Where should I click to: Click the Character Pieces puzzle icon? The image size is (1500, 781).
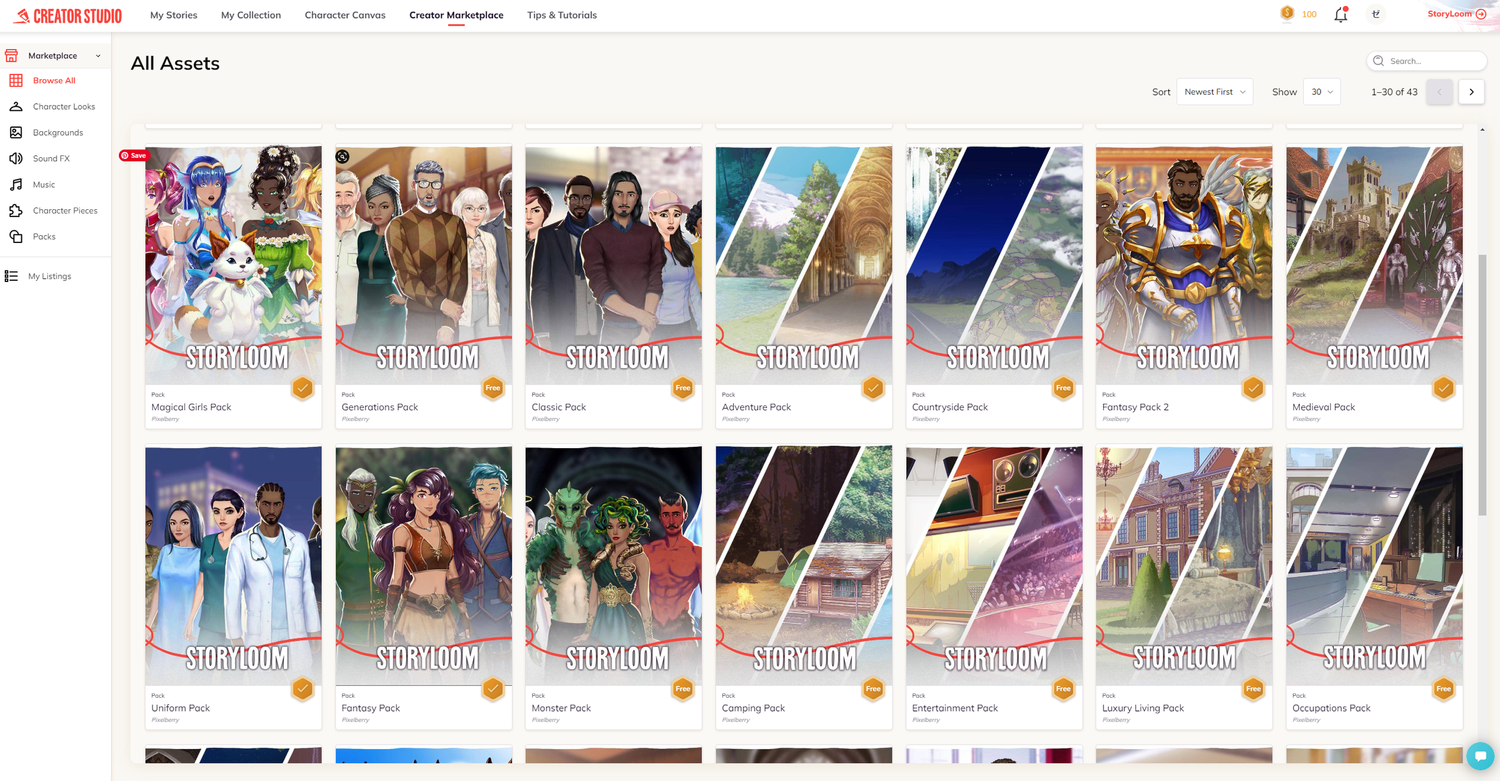[16, 210]
